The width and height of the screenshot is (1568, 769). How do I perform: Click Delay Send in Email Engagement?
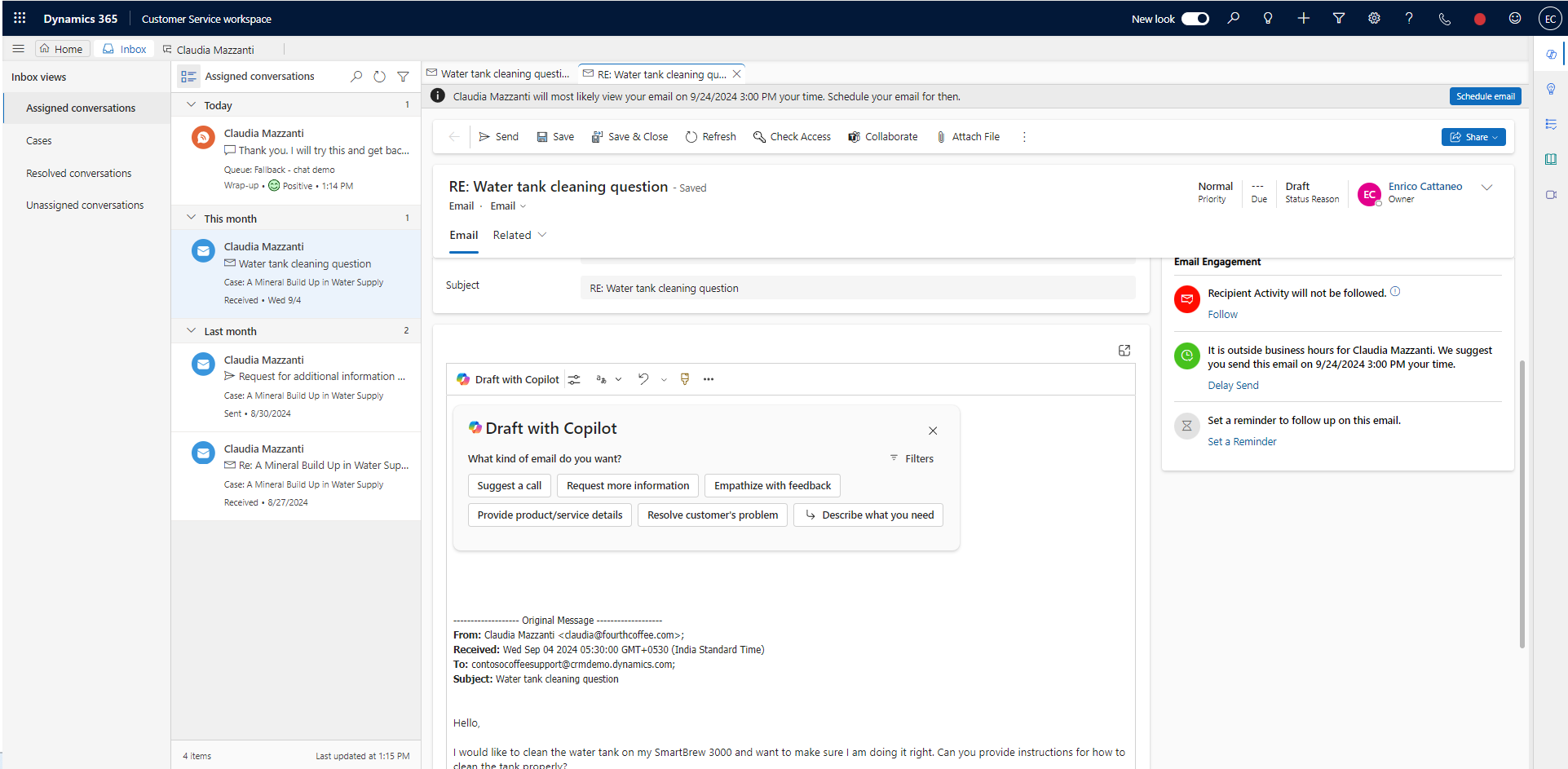point(1233,385)
